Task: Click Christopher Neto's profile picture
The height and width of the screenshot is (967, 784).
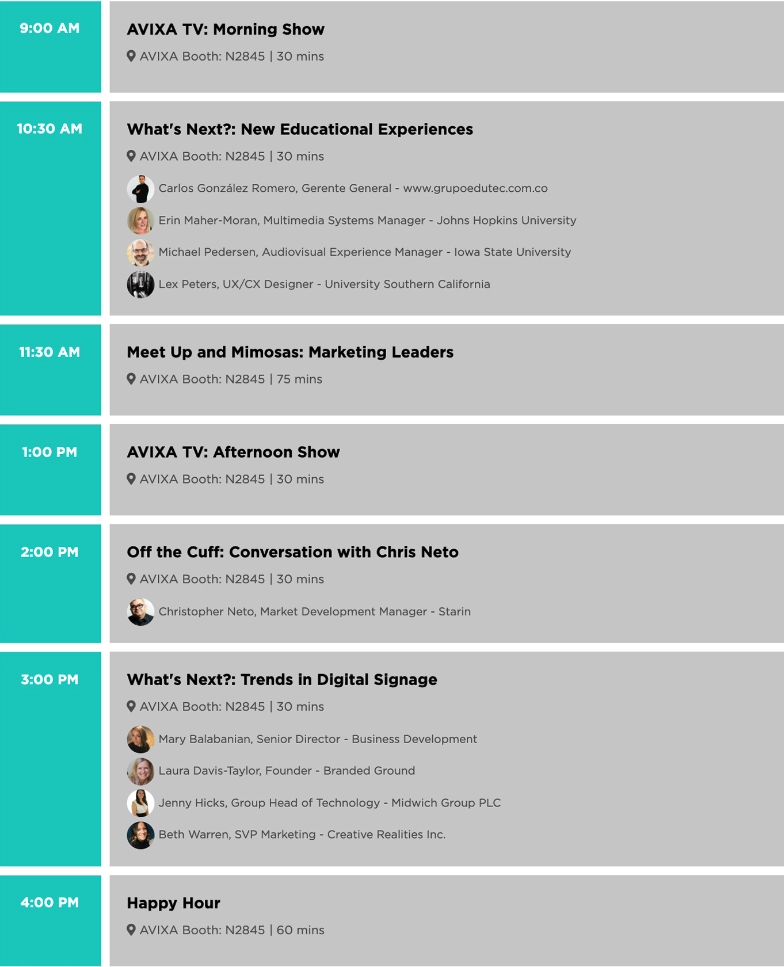Action: (141, 612)
